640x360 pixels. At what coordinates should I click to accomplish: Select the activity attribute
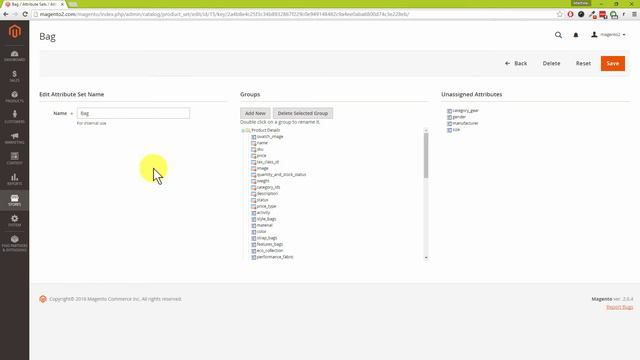(263, 213)
